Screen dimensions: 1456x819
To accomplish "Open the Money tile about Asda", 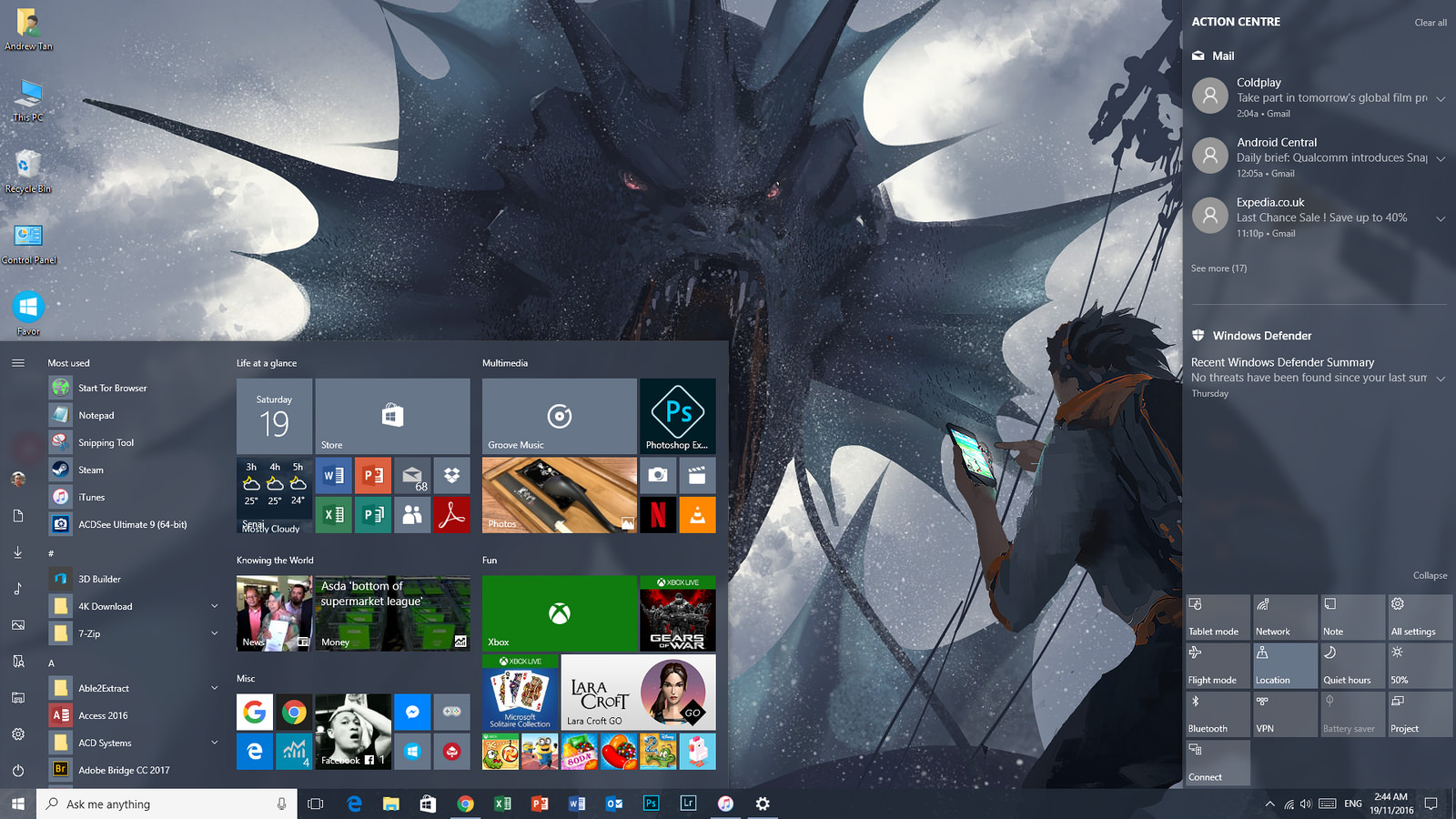I will [393, 613].
